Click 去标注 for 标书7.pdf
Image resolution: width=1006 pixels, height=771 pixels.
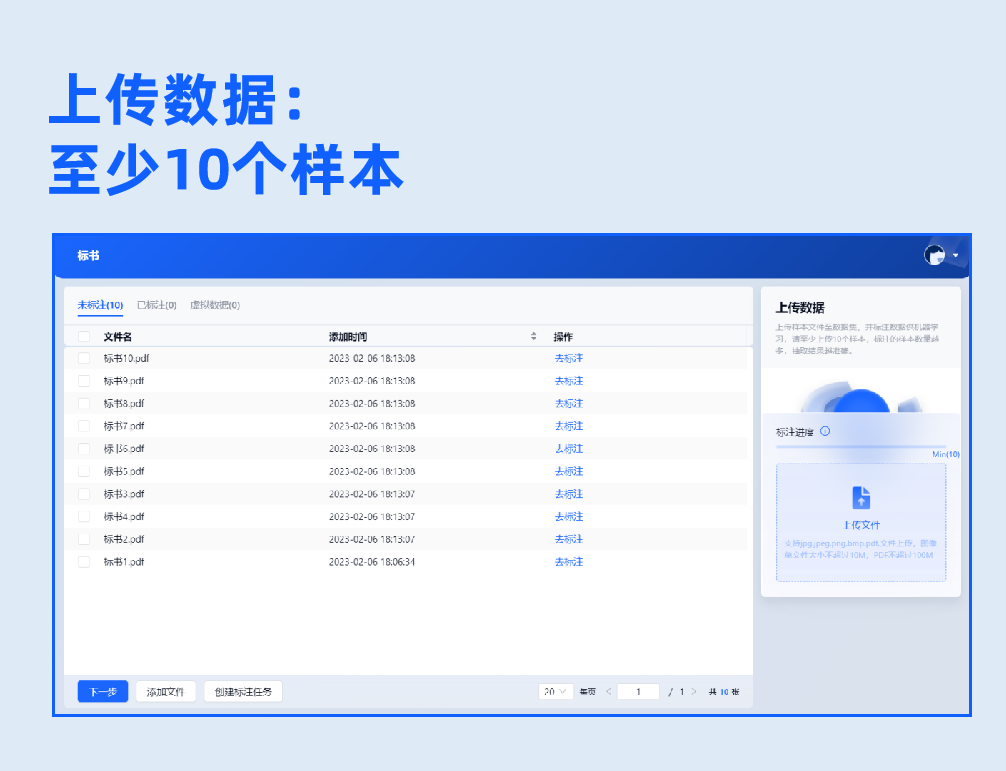(x=568, y=425)
